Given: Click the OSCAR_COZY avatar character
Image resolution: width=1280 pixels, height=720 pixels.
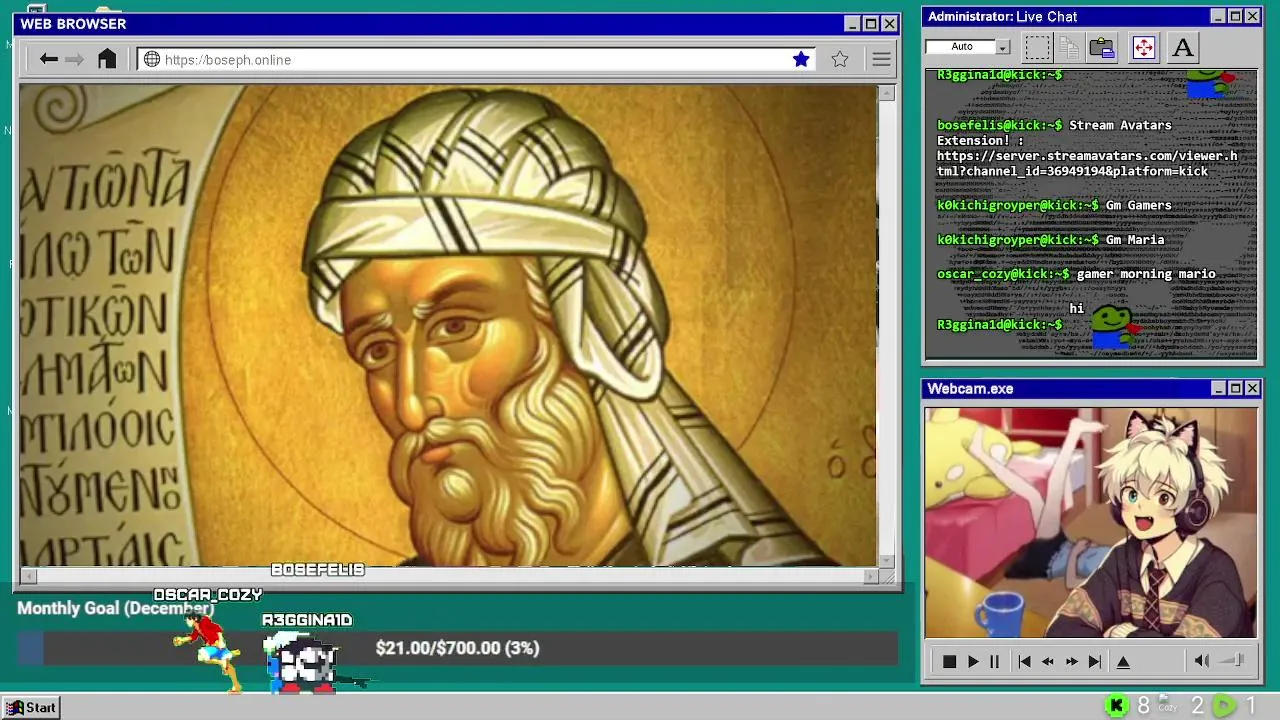Looking at the screenshot, I should [208, 650].
